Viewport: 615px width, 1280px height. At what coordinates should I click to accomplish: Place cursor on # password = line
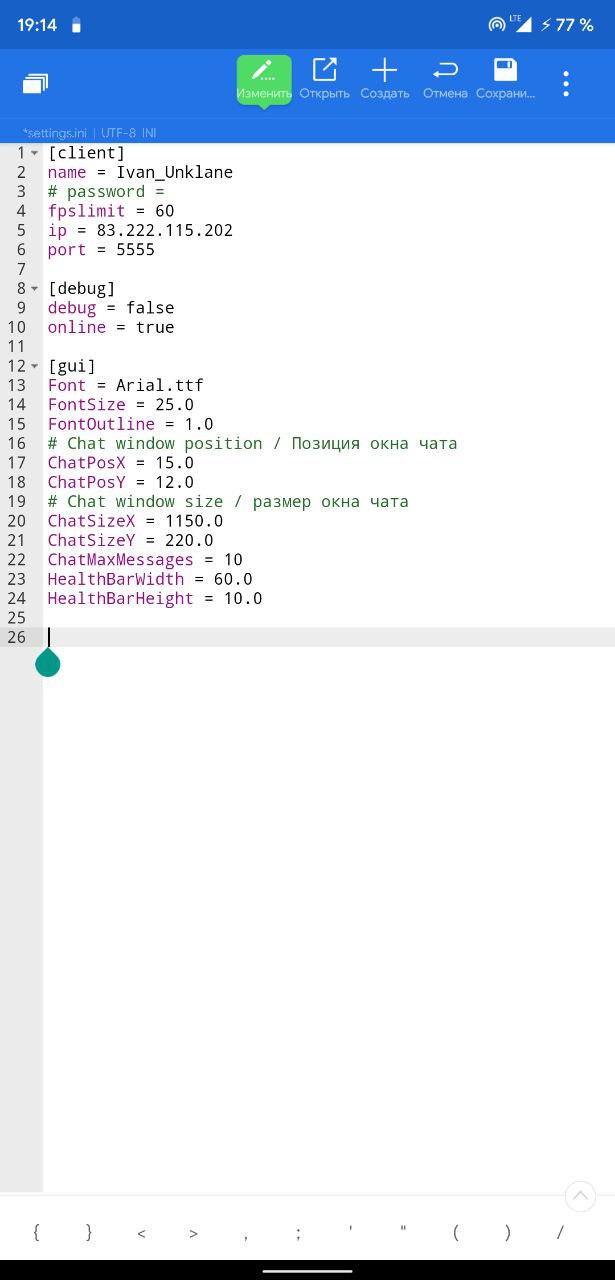[106, 192]
